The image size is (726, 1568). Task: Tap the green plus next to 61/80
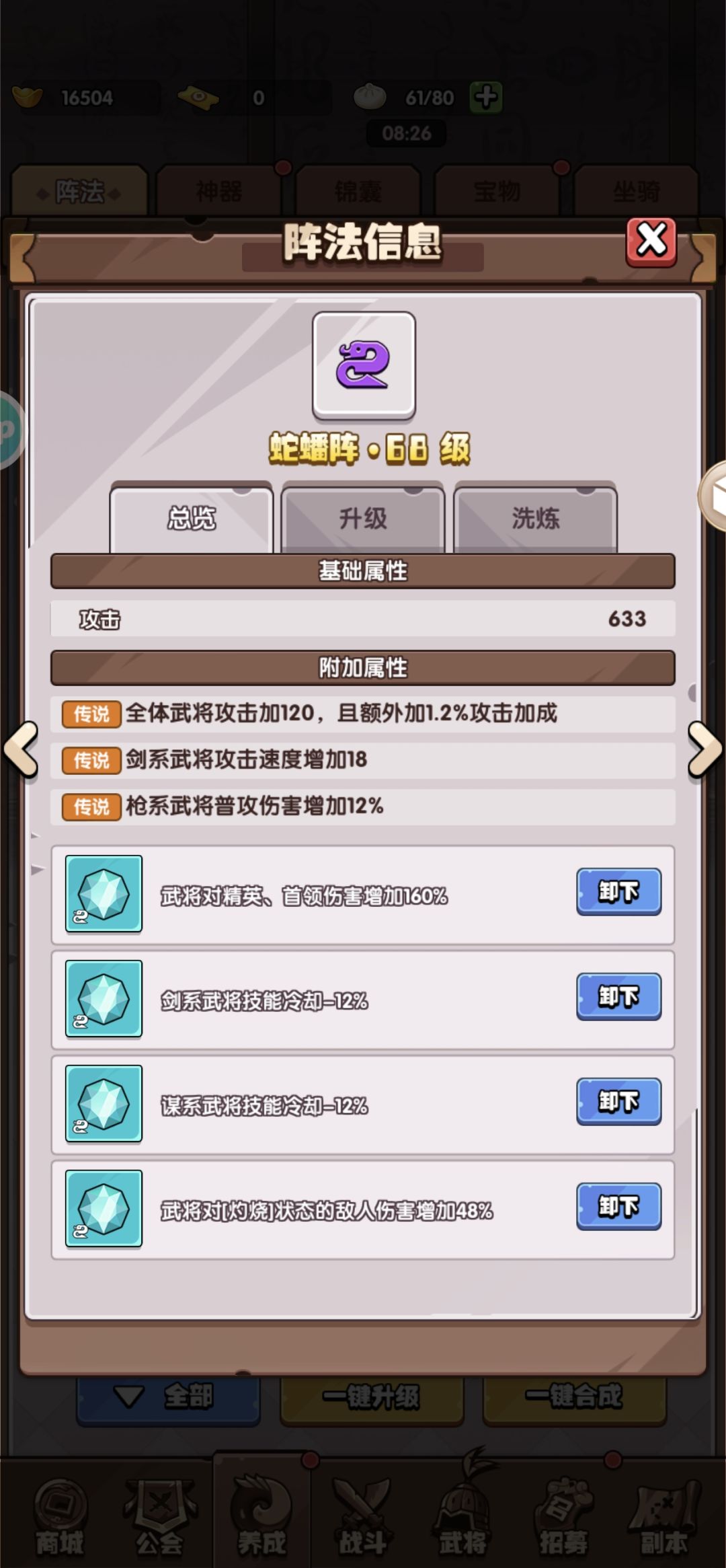[x=486, y=98]
